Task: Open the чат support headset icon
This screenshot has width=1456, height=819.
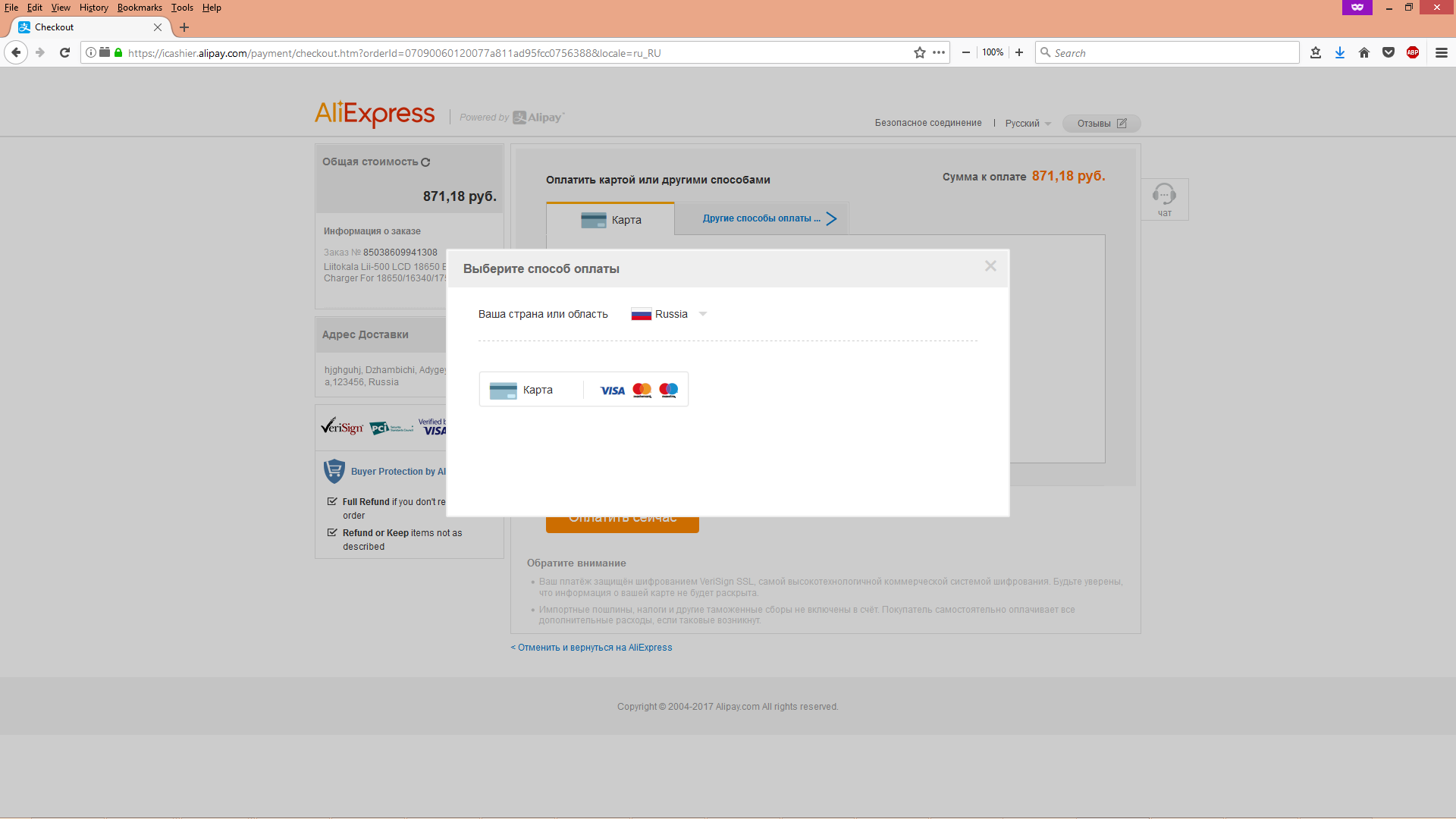Action: 1164,196
